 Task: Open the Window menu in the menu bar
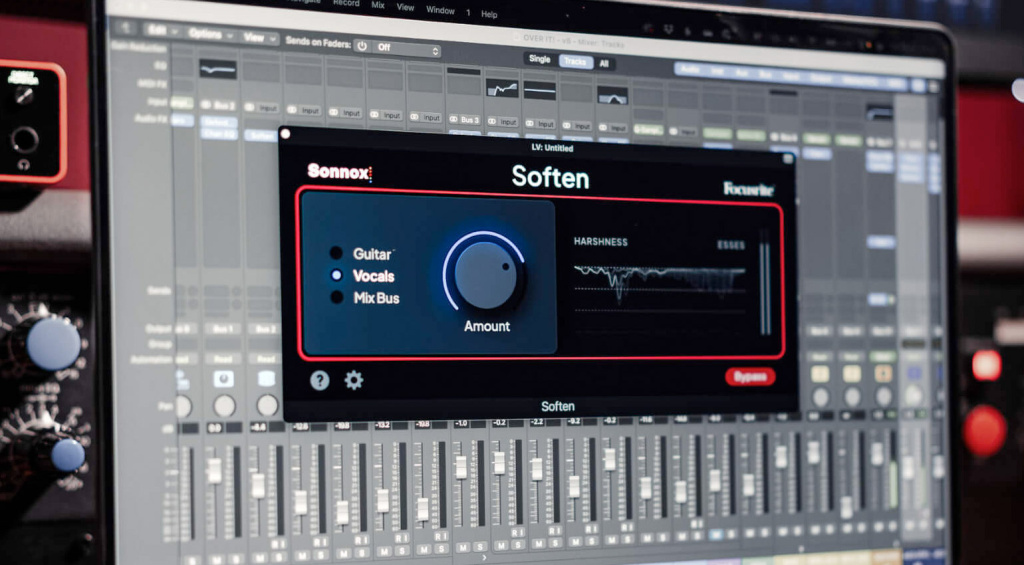click(440, 10)
